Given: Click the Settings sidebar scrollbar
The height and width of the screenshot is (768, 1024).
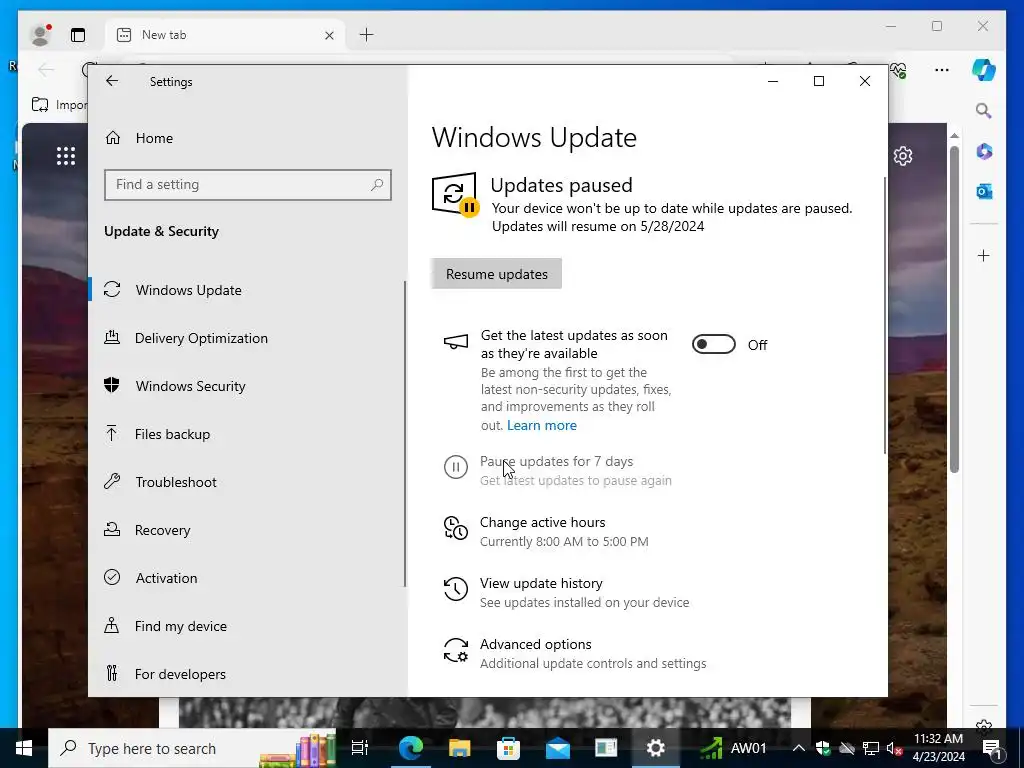Looking at the screenshot, I should click(x=405, y=434).
